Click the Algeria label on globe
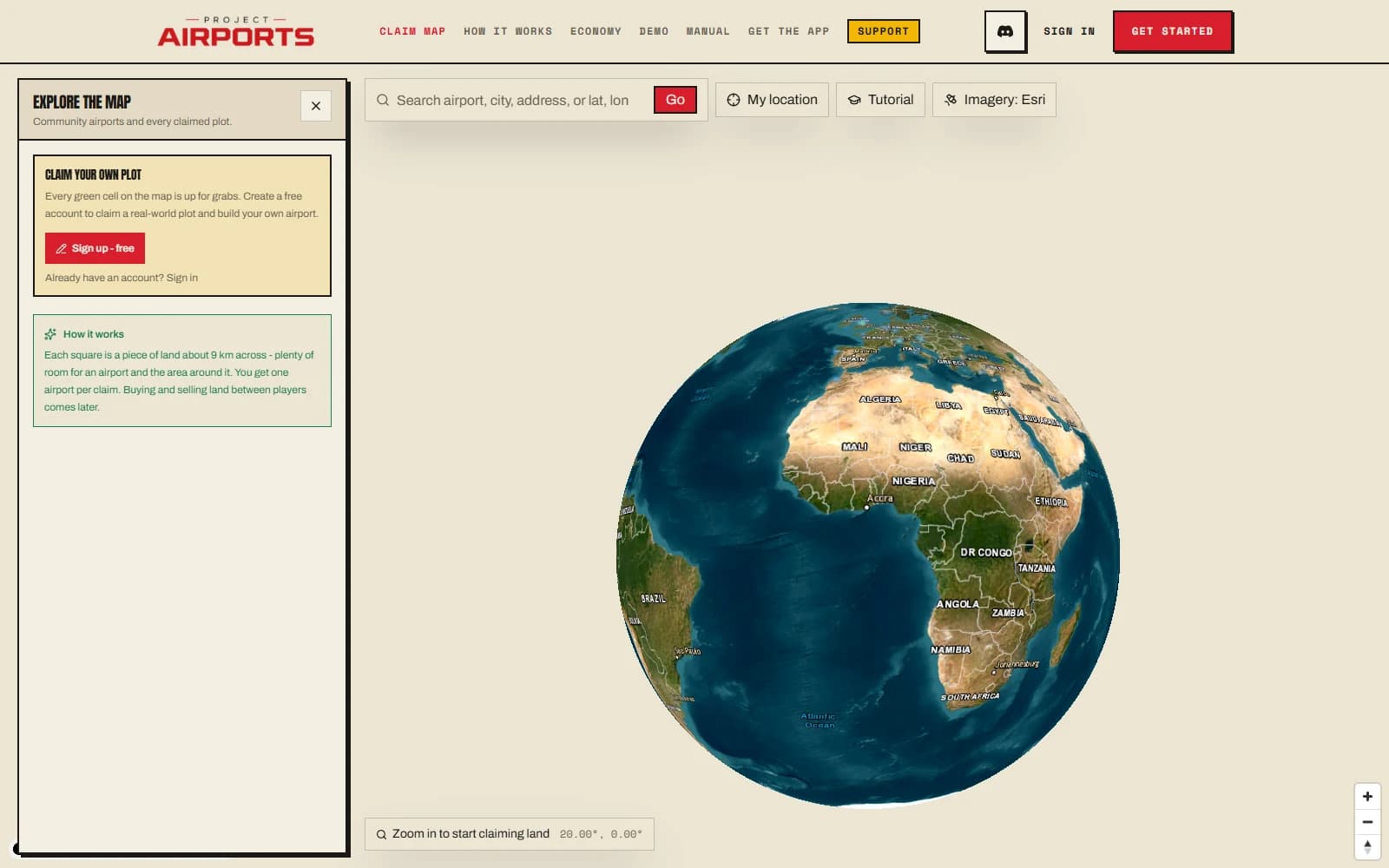 coord(879,399)
